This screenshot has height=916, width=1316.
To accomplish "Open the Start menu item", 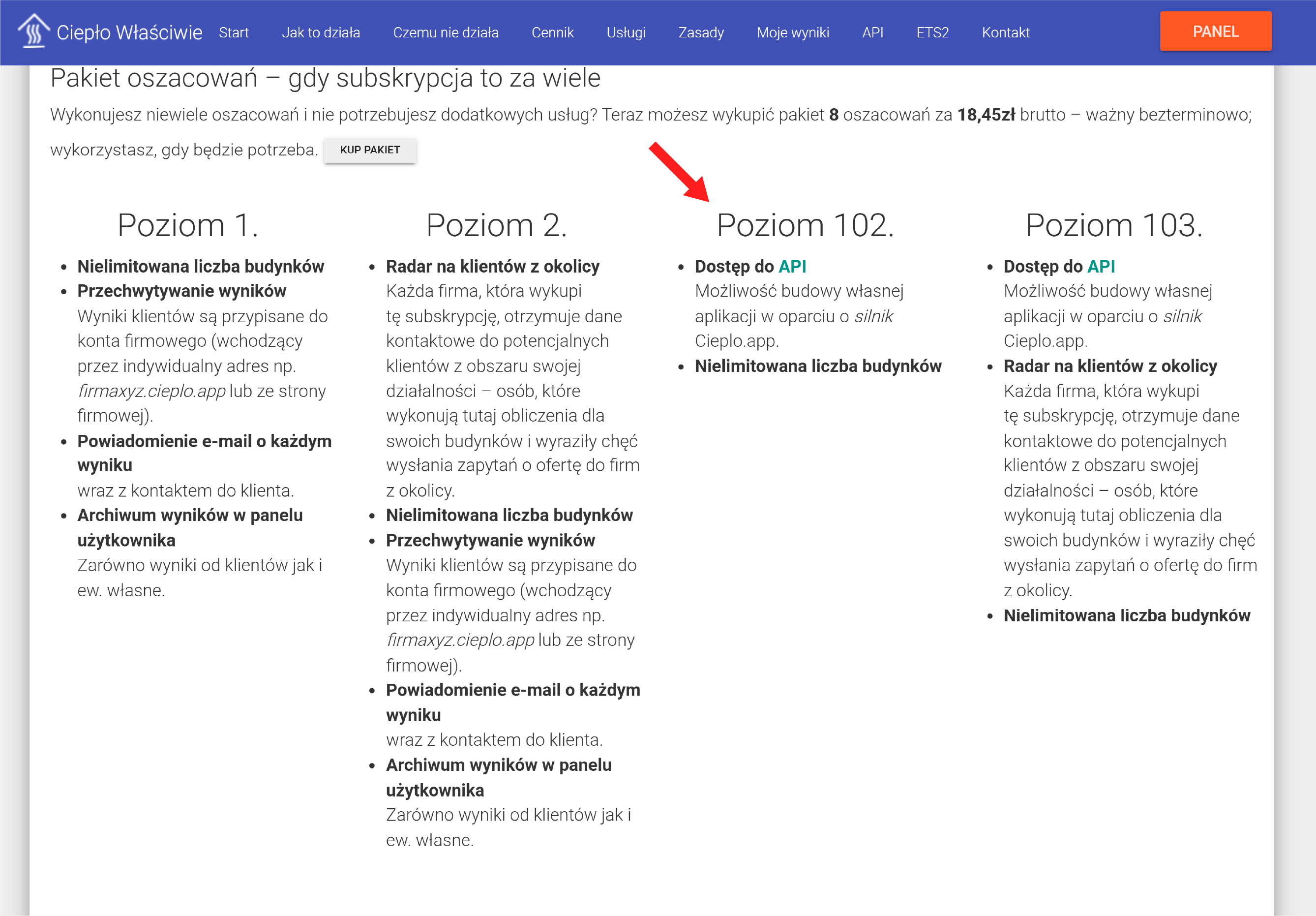I will pyautogui.click(x=233, y=32).
